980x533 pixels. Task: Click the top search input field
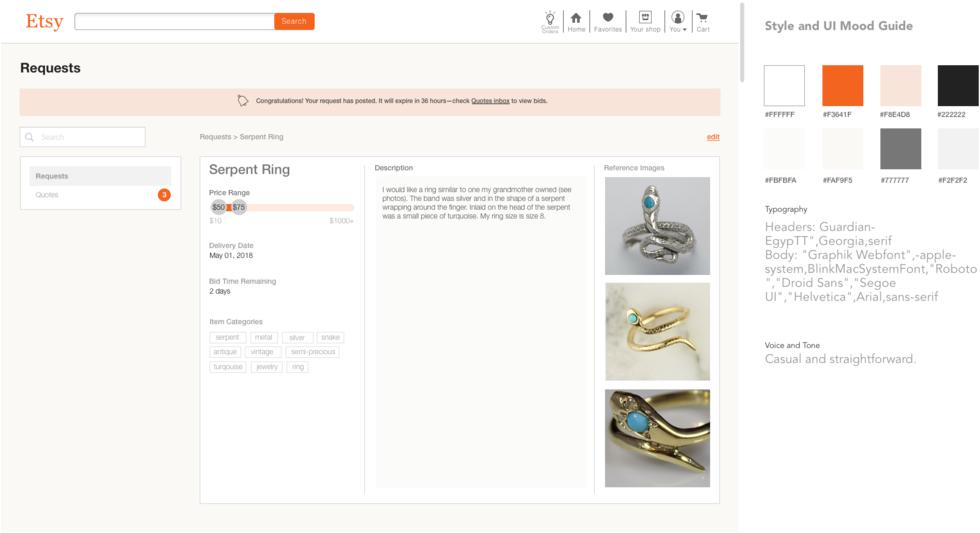[174, 21]
